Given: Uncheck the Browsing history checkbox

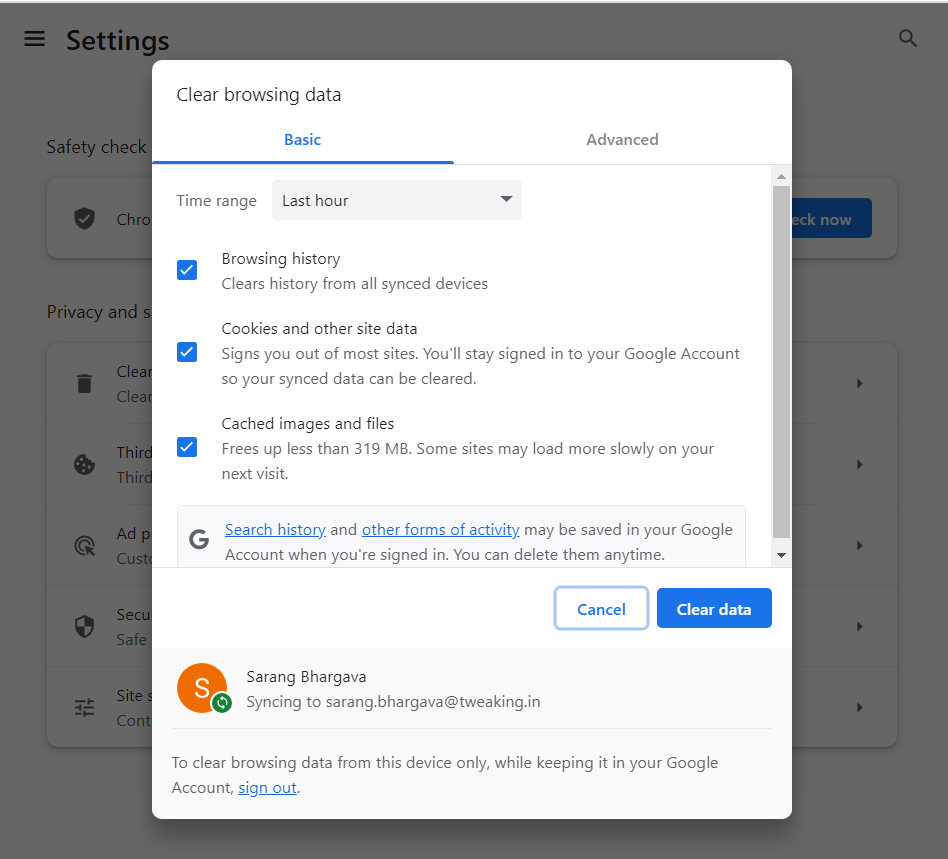Looking at the screenshot, I should click(187, 270).
